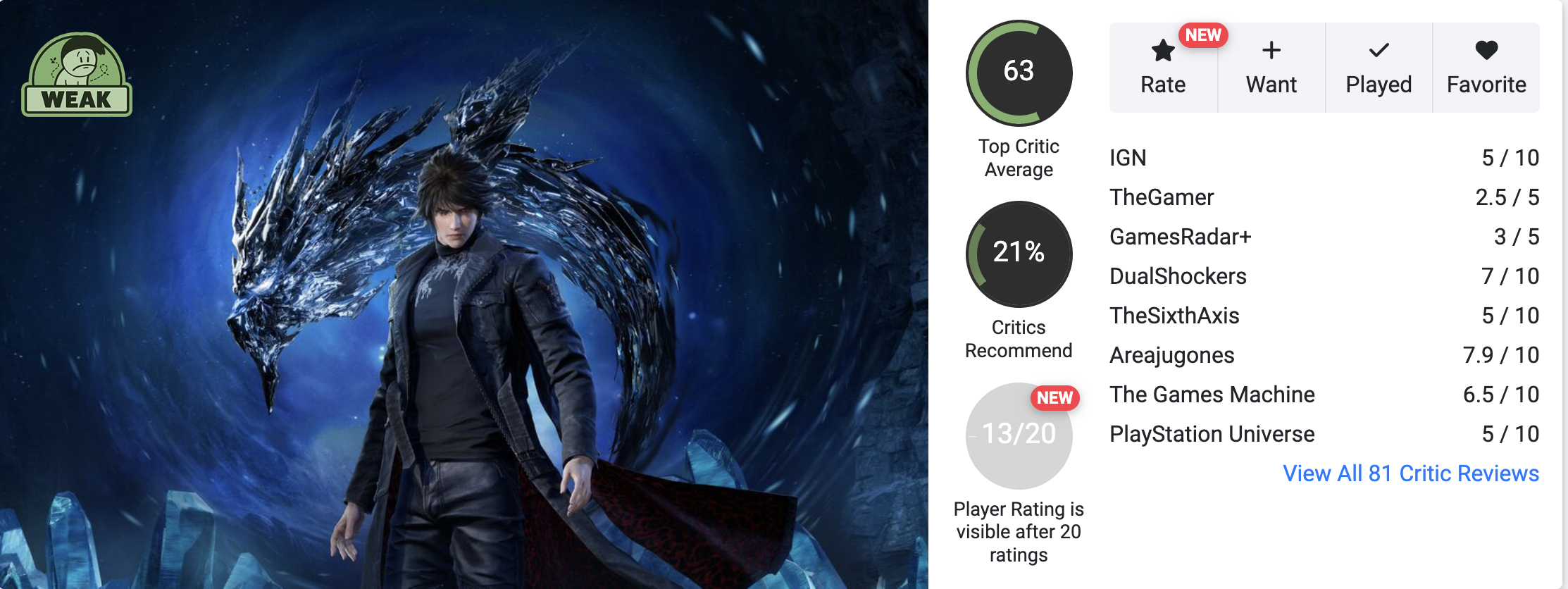Click the 13/20 player rating circle

(x=1019, y=435)
